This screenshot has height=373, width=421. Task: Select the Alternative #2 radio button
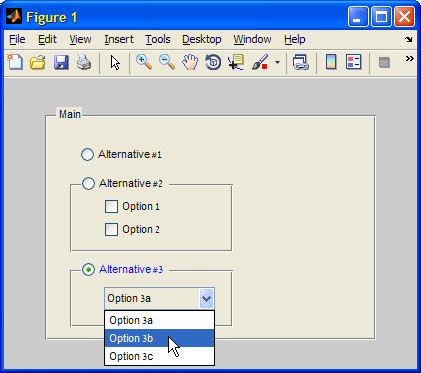[x=88, y=183]
